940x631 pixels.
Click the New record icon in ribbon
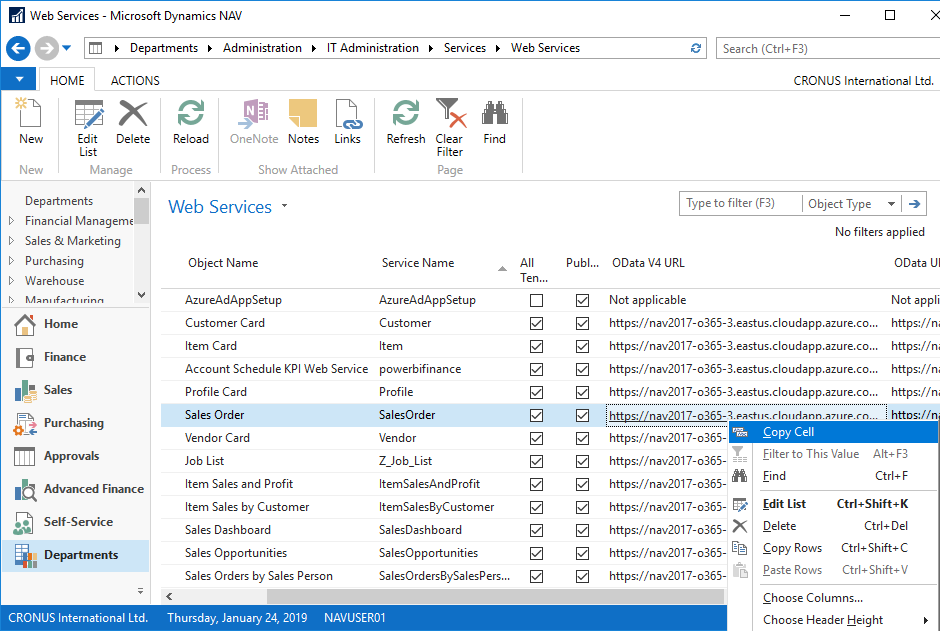pyautogui.click(x=31, y=122)
